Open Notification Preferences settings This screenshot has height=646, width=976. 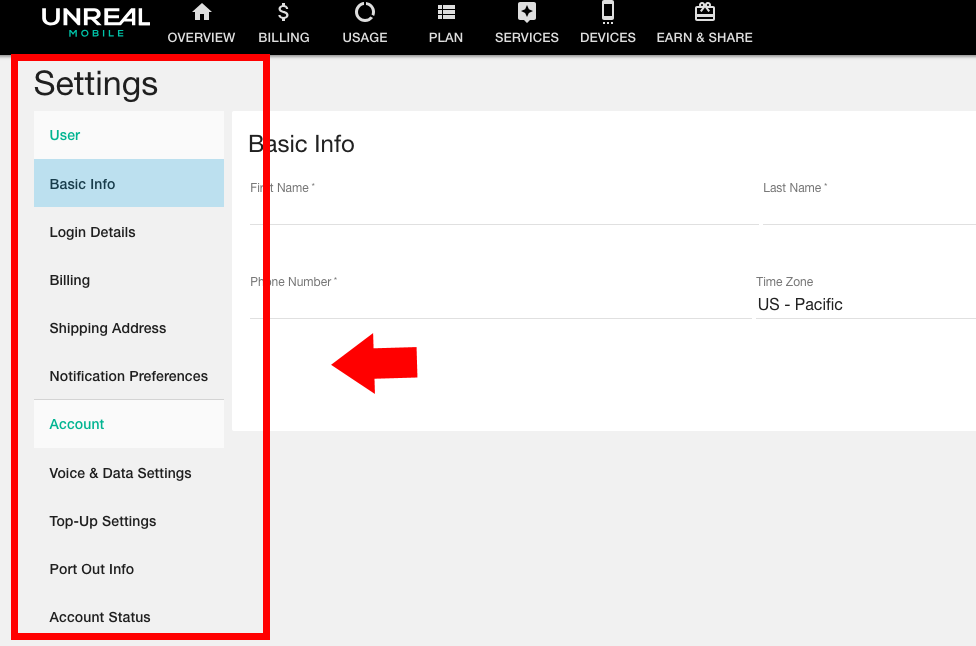(x=129, y=376)
